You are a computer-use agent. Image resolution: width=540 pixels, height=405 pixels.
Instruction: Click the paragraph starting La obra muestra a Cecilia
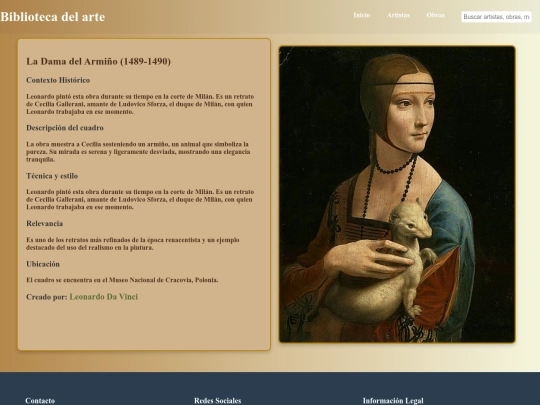(138, 152)
